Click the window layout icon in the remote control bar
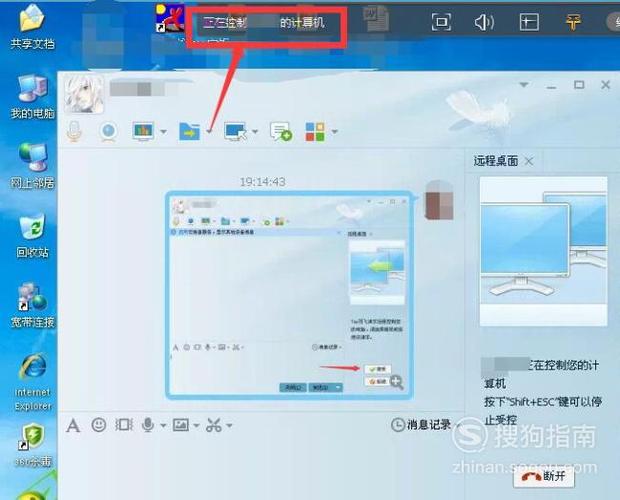The height and width of the screenshot is (500, 620). [x=529, y=22]
